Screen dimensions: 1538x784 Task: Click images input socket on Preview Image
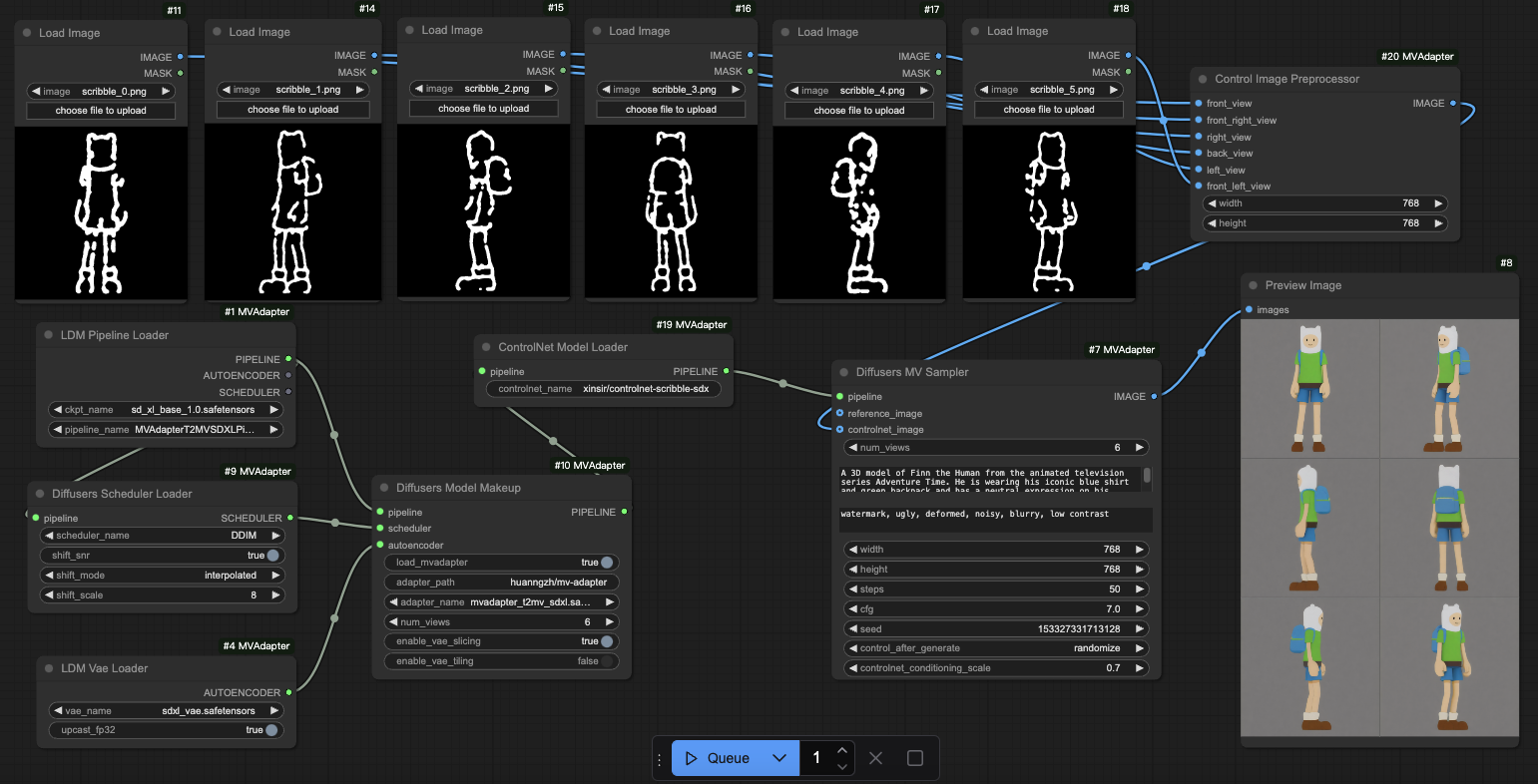[1249, 310]
